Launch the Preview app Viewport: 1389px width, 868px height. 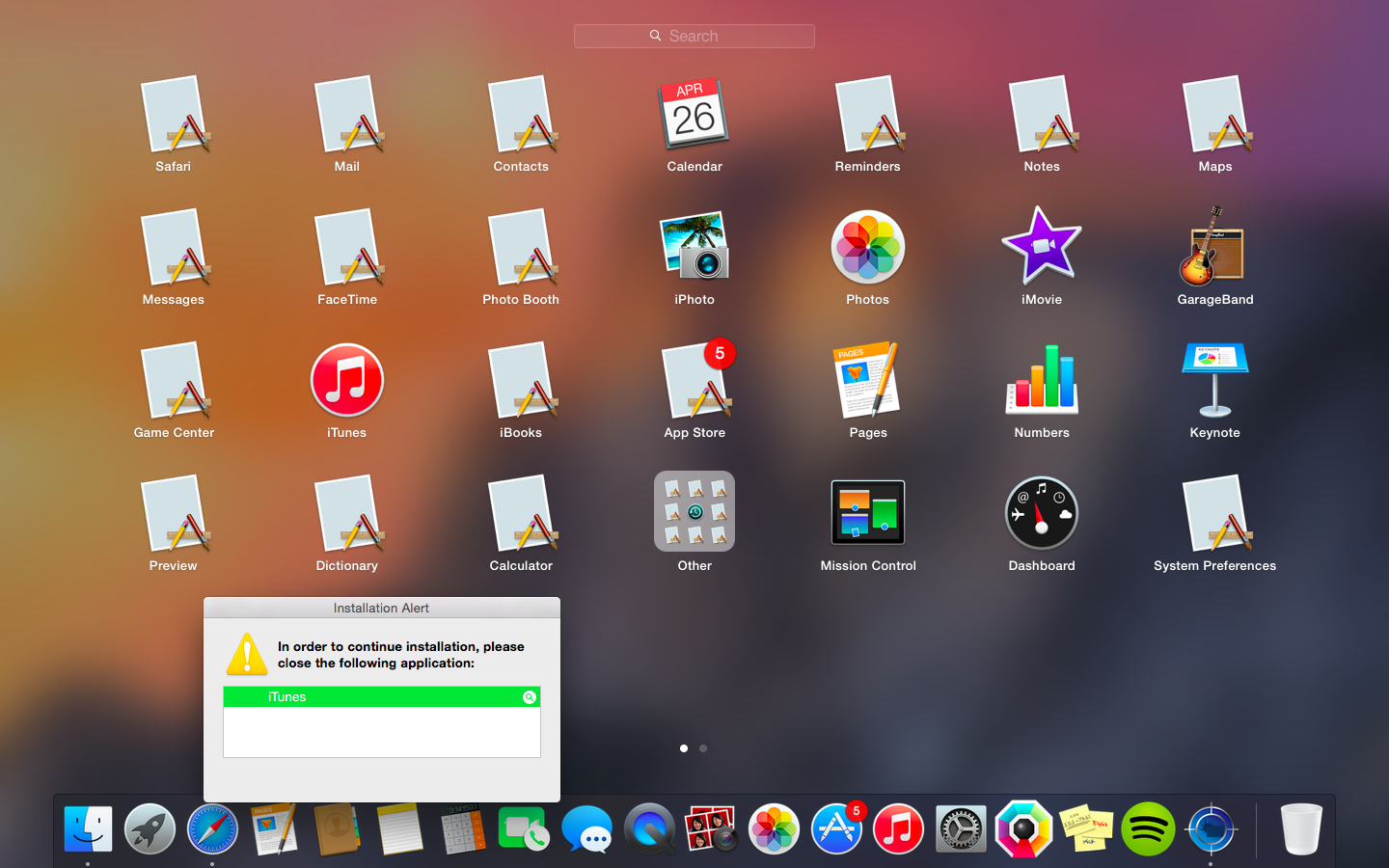(x=174, y=515)
